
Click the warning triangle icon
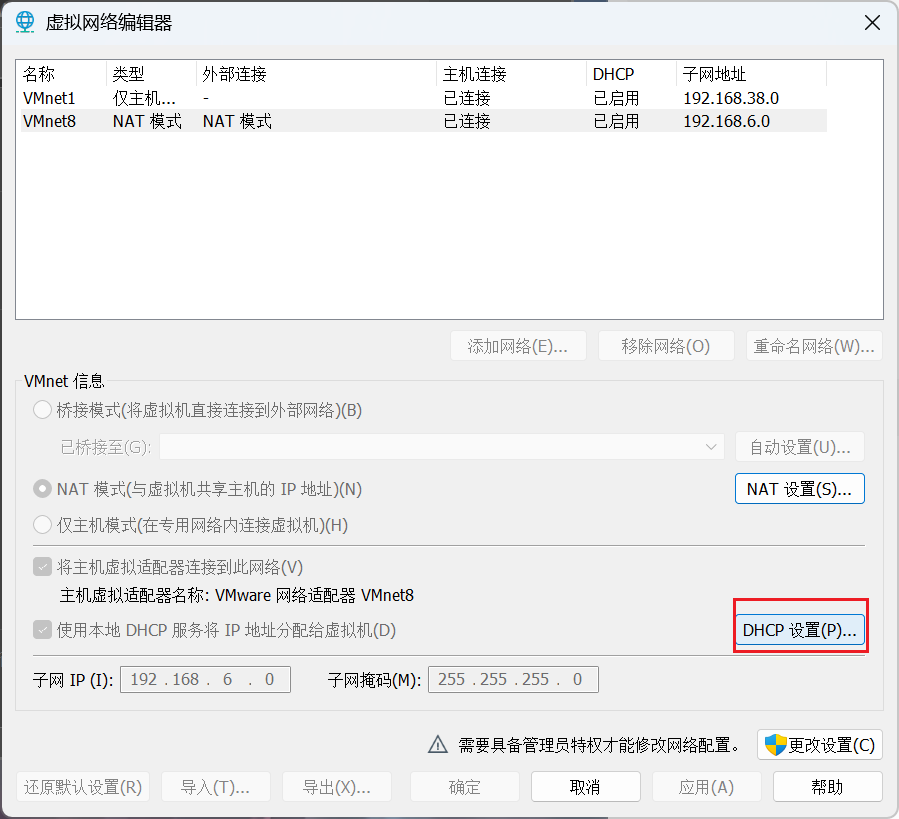tap(438, 744)
